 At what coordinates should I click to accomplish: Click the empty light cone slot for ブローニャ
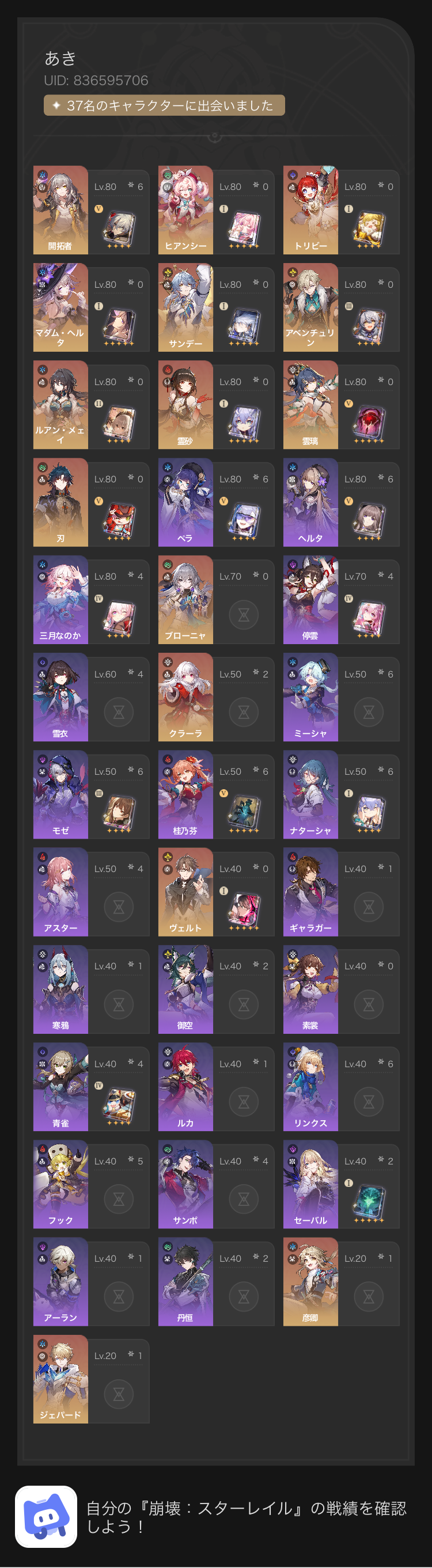(x=244, y=615)
